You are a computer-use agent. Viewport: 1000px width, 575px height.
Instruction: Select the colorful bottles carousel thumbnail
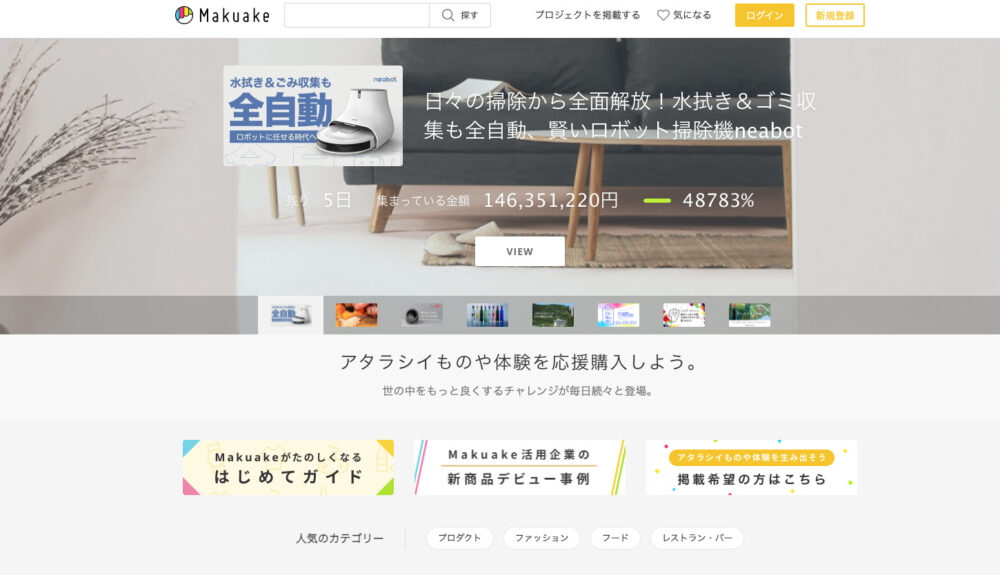[x=487, y=315]
